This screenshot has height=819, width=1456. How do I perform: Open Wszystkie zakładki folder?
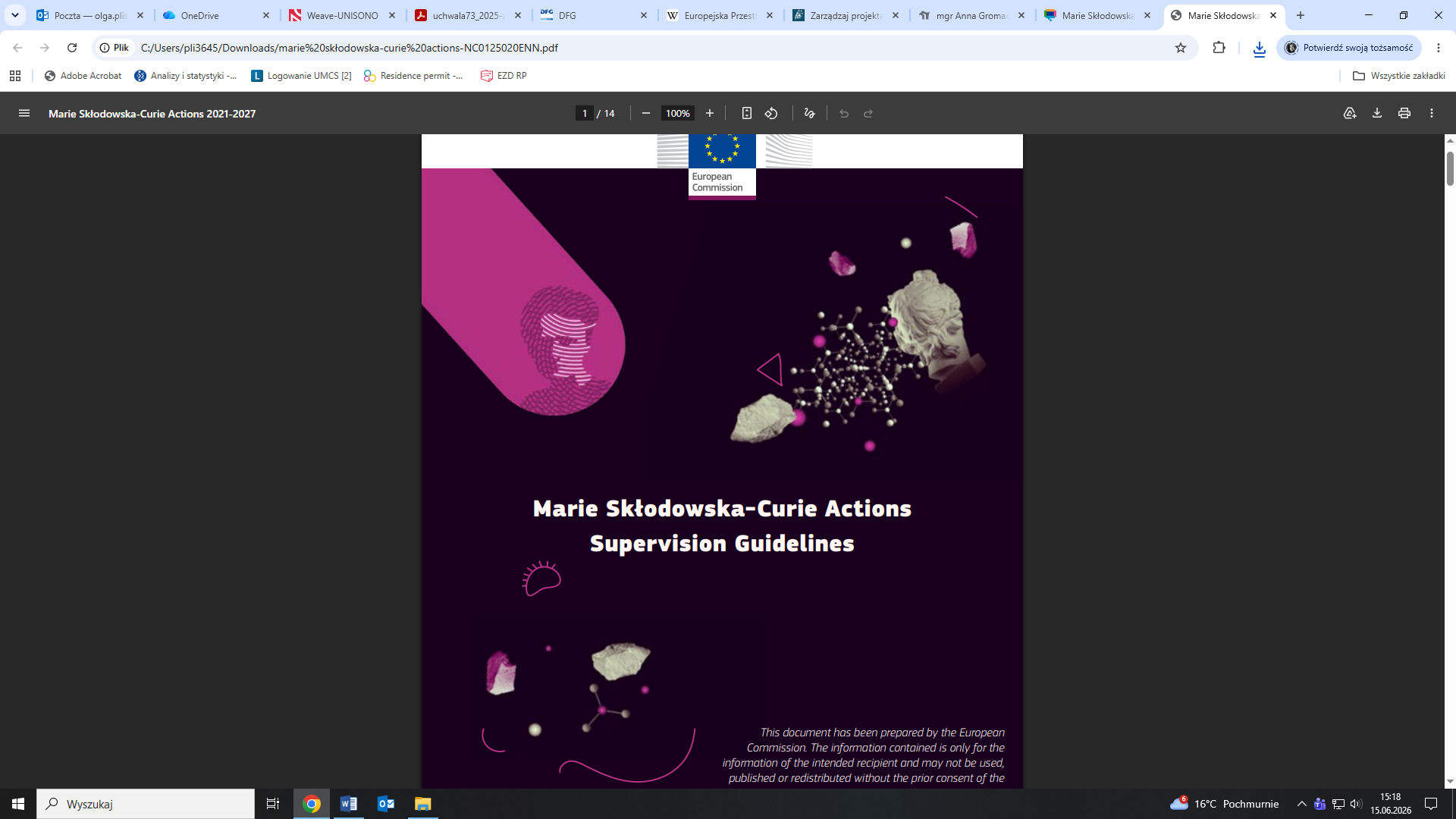pyautogui.click(x=1399, y=76)
